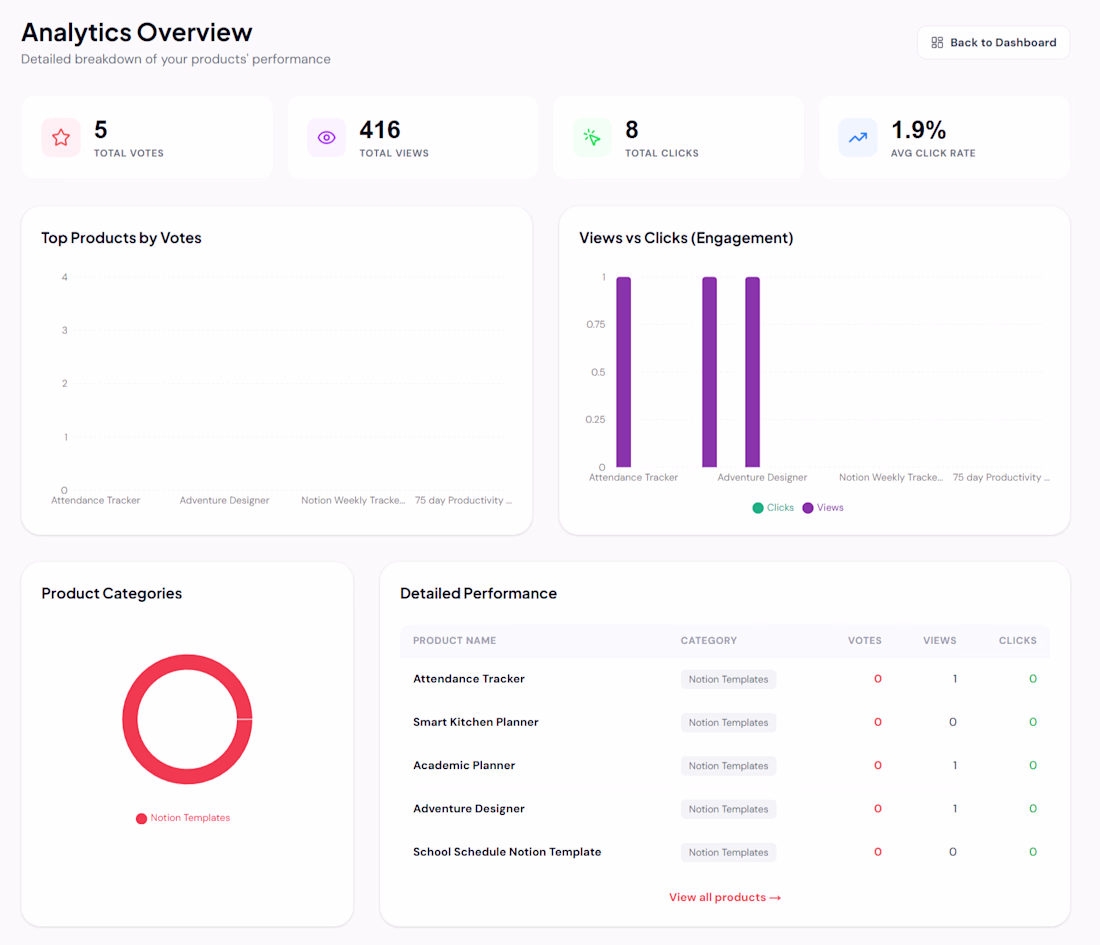Click the CLICKS column header
This screenshot has height=945, width=1100.
tap(1017, 641)
